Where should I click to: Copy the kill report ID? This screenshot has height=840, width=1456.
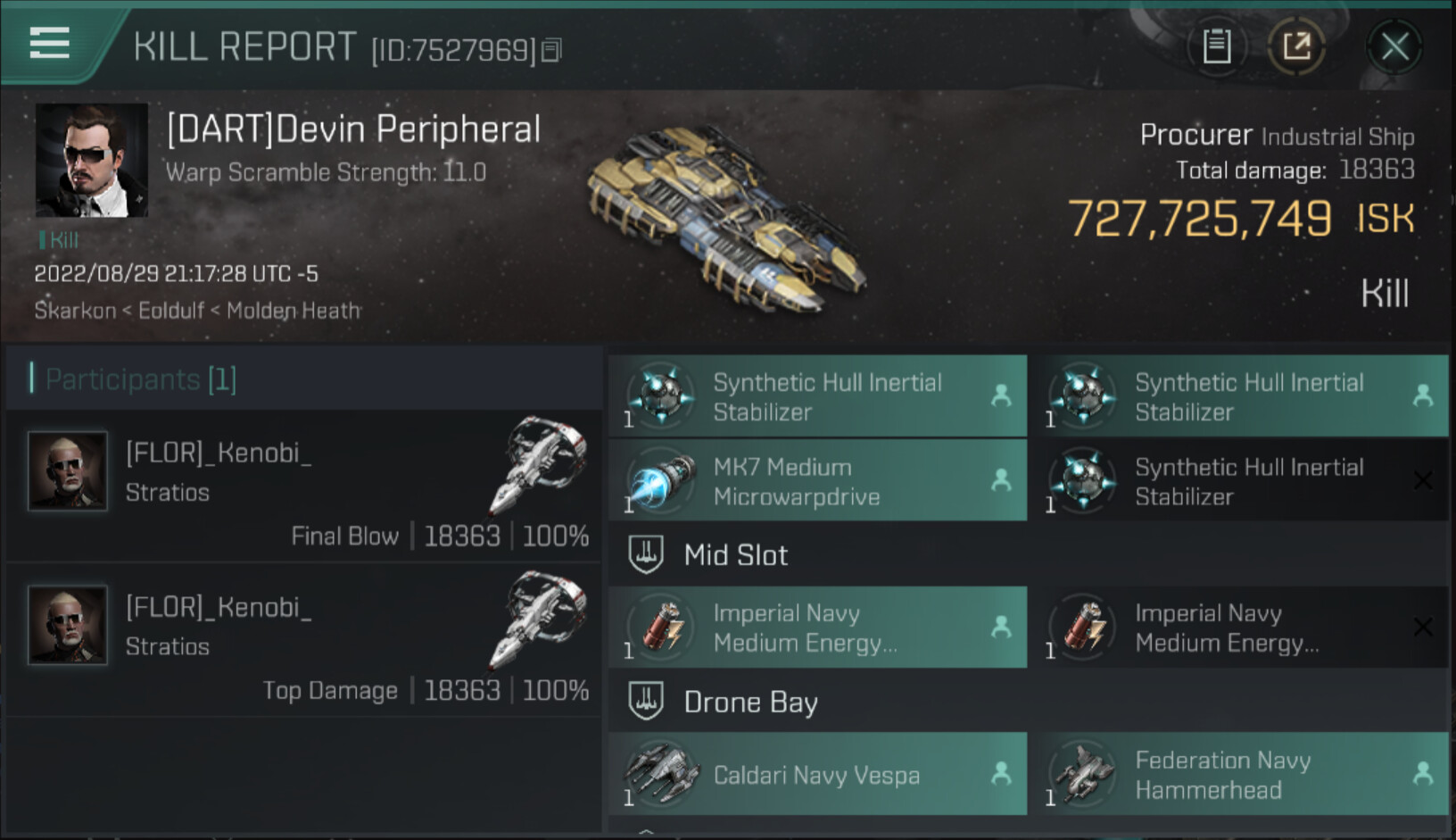coord(552,50)
